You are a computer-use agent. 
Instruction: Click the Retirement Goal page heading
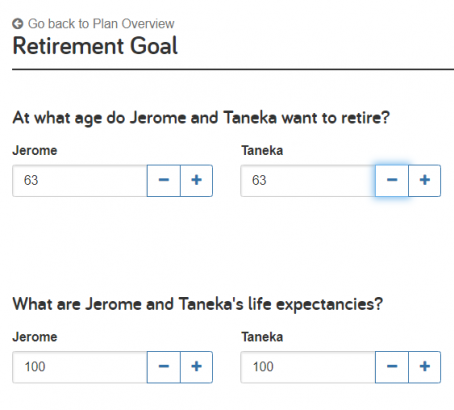pyautogui.click(x=95, y=46)
